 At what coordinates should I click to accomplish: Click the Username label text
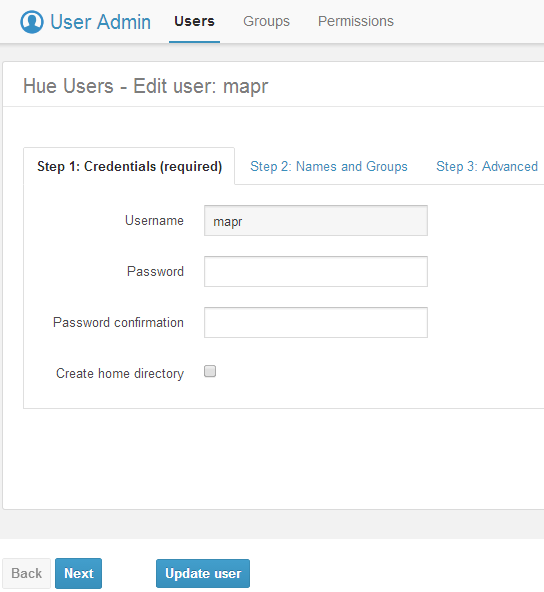click(x=154, y=220)
